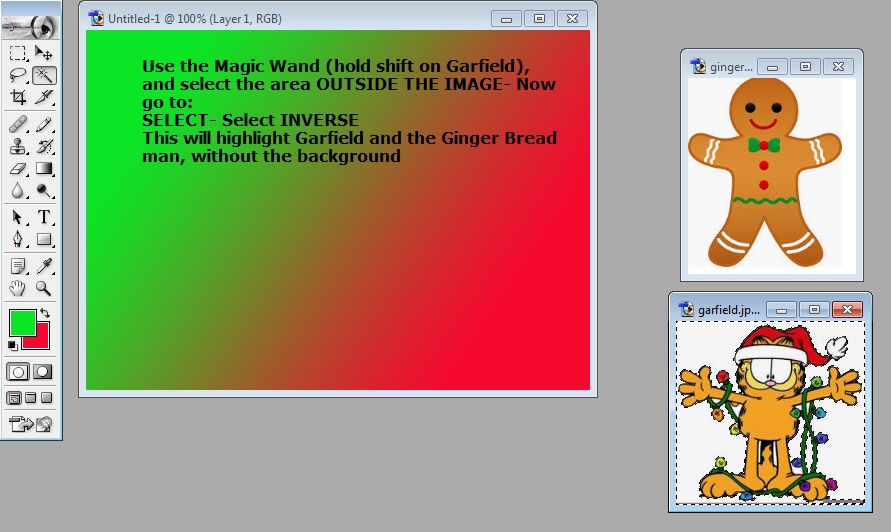Swap foreground and background colors
Image resolution: width=891 pixels, height=532 pixels.
coord(45,313)
